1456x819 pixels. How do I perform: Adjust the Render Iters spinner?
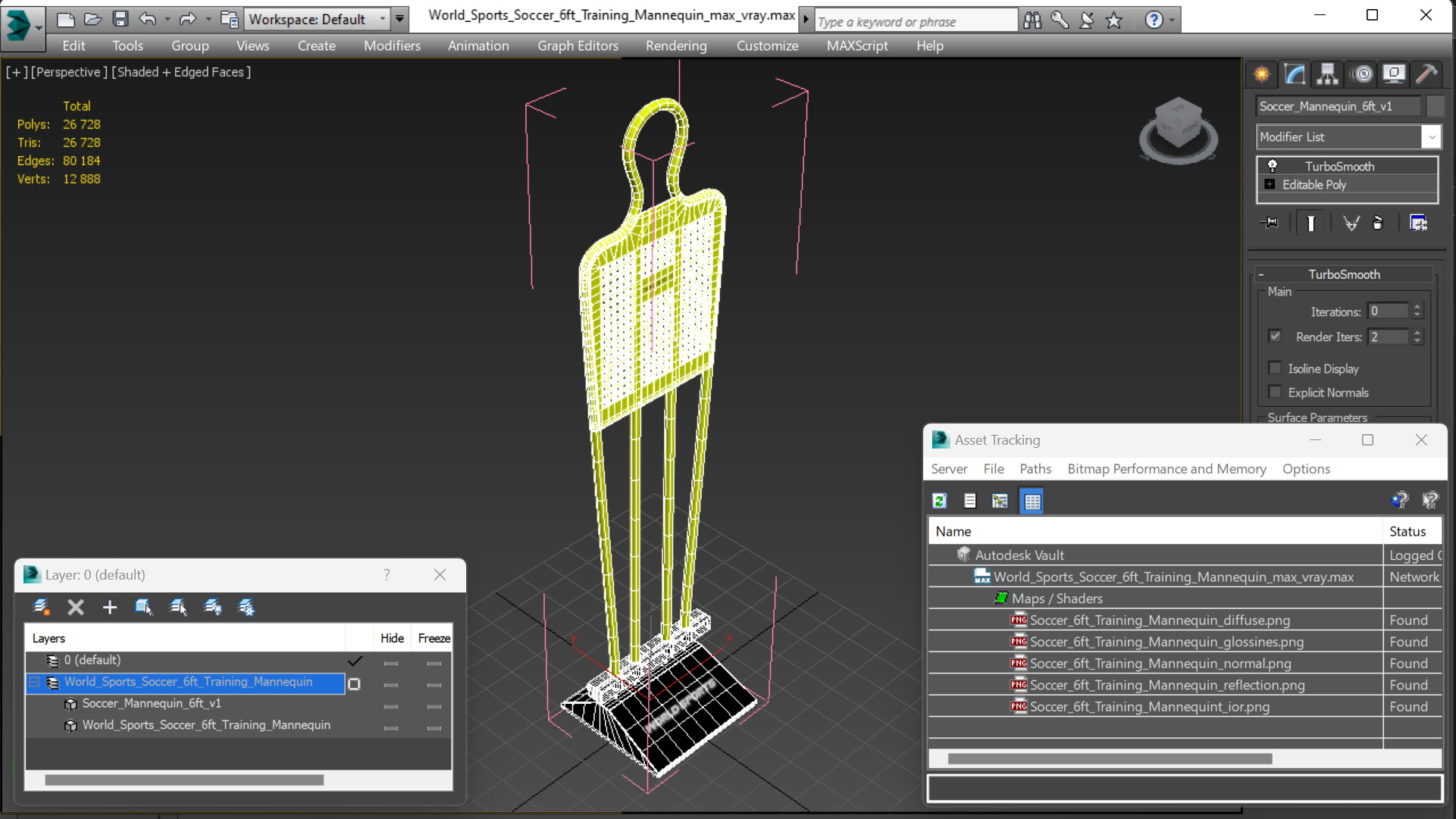(1417, 336)
